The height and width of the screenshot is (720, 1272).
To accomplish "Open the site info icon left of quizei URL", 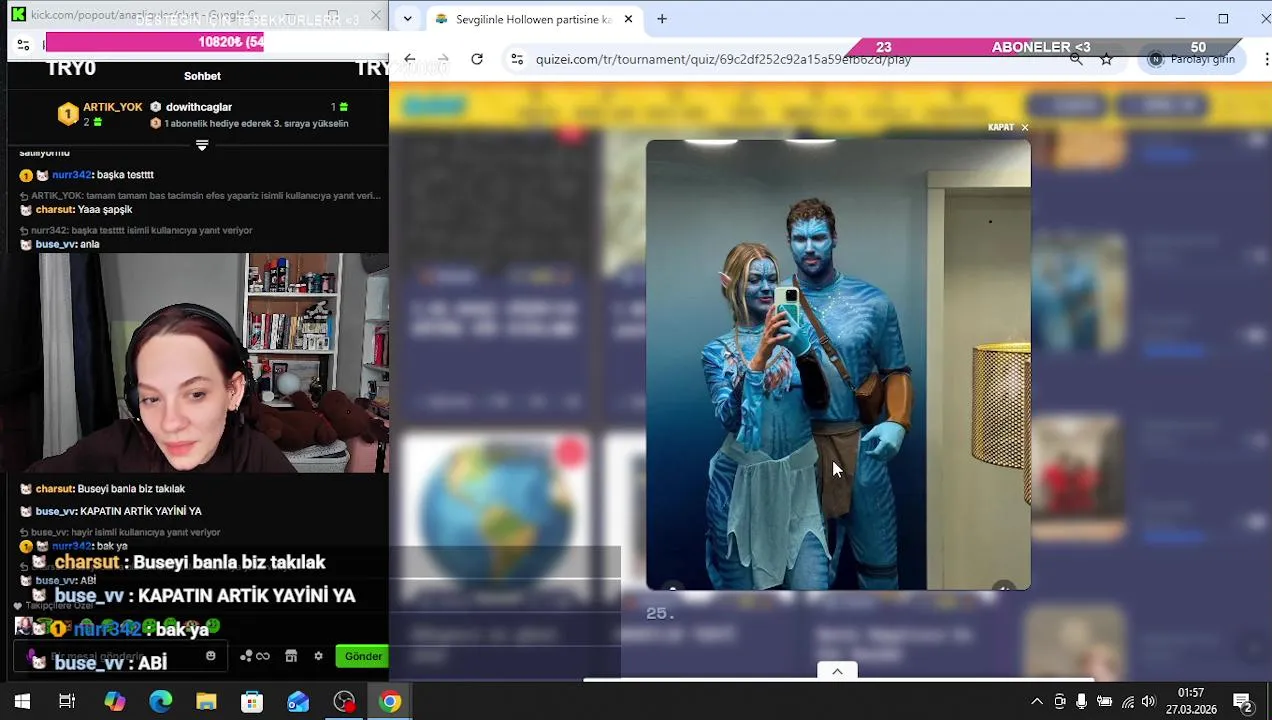I will [x=517, y=59].
